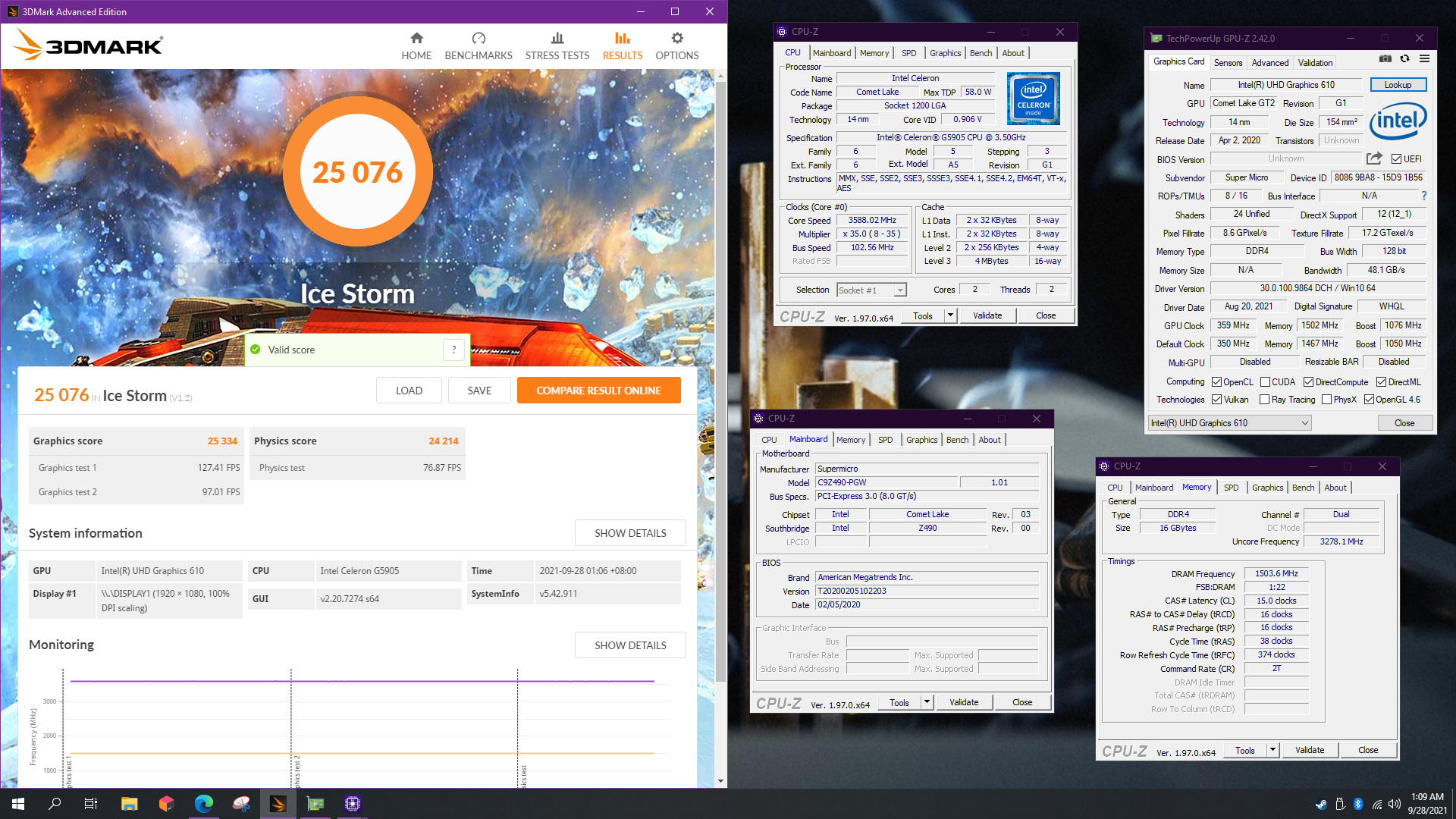Image resolution: width=1456 pixels, height=819 pixels.
Task: Toggle the OpenGL 4.6 checkbox
Action: click(1369, 400)
